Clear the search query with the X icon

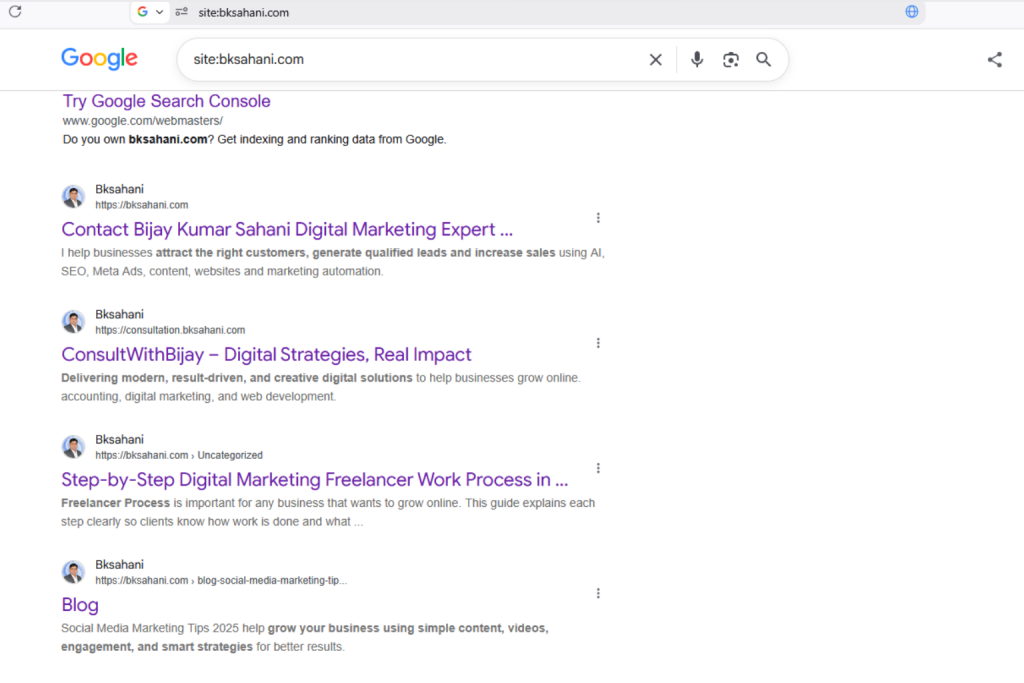656,59
